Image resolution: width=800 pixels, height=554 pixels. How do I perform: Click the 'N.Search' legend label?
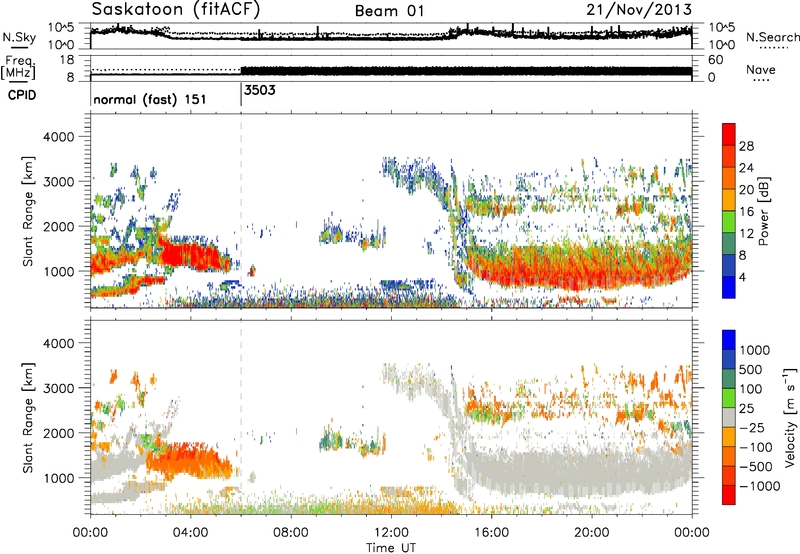[x=773, y=37]
